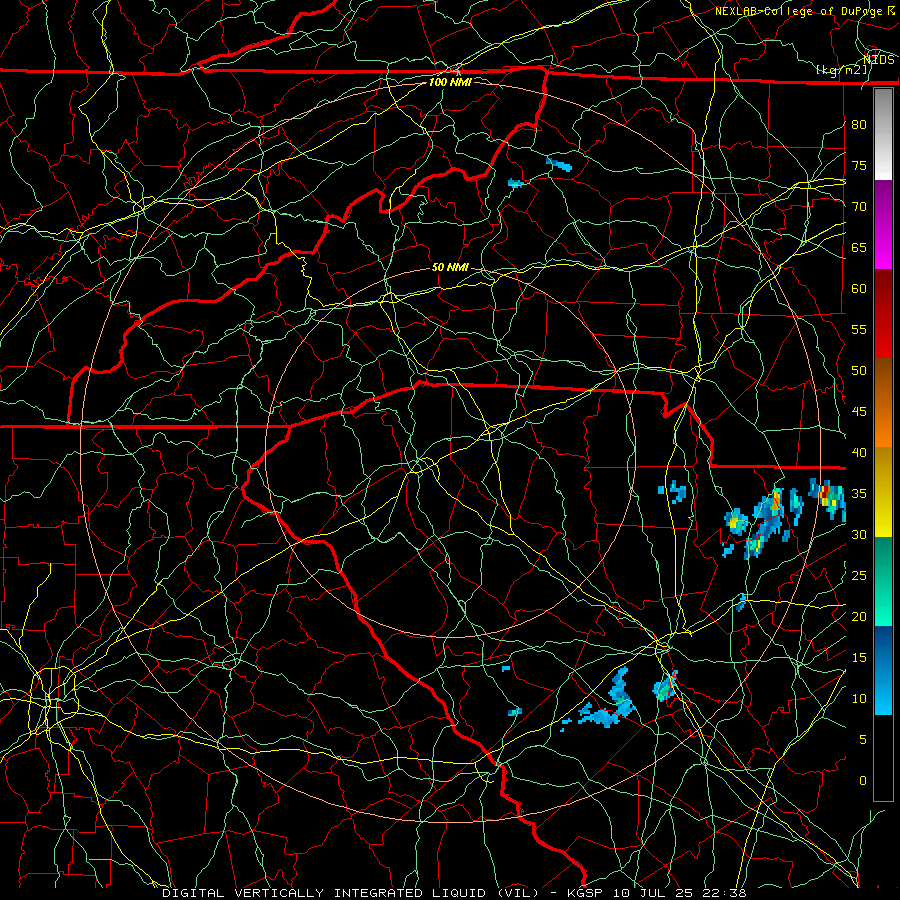900x900 pixels.
Task: Click the NIDS label above the color scale
Action: pos(878,60)
